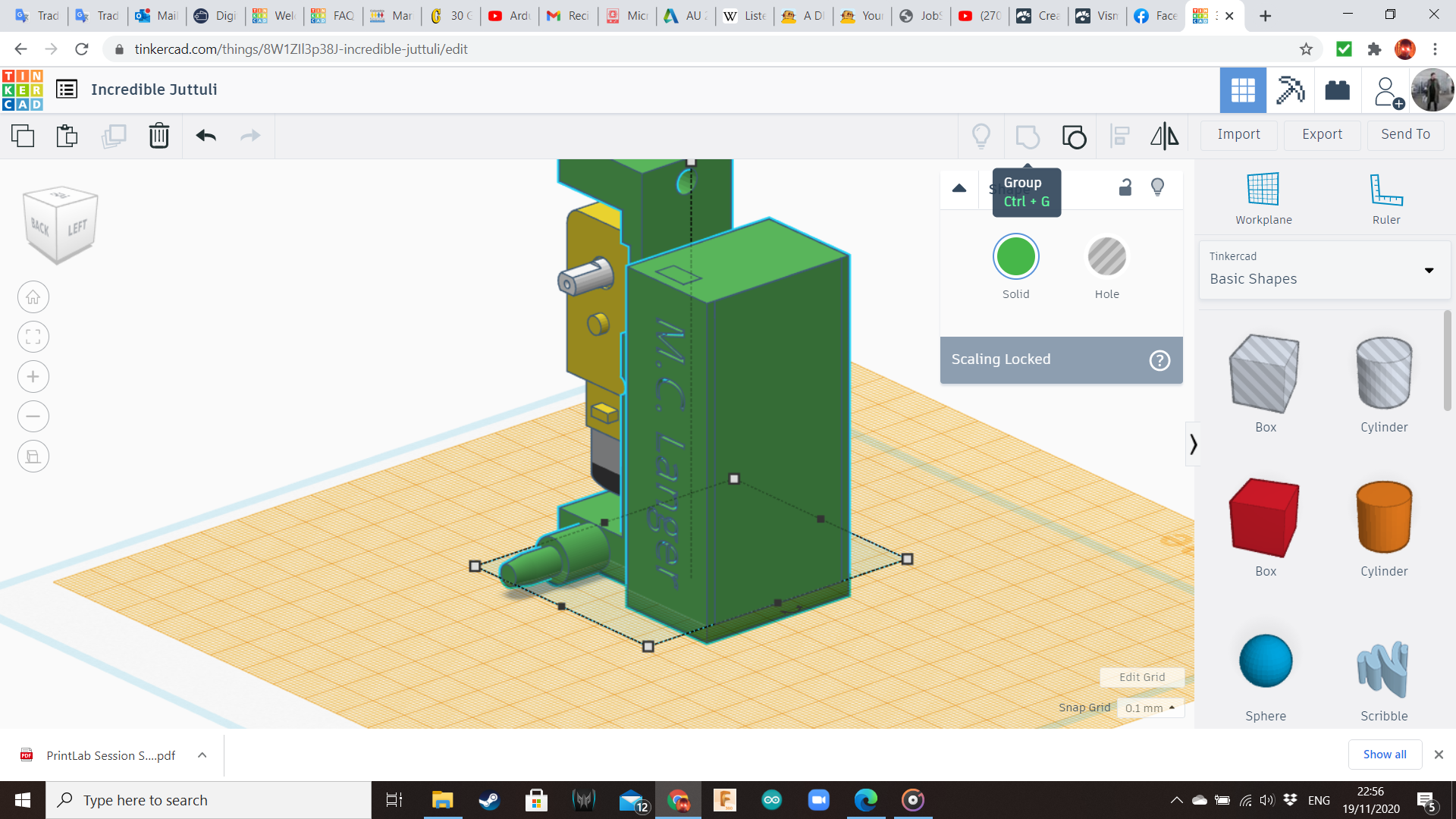The width and height of the screenshot is (1456, 819).
Task: Delete selection with trash icon
Action: click(x=158, y=136)
